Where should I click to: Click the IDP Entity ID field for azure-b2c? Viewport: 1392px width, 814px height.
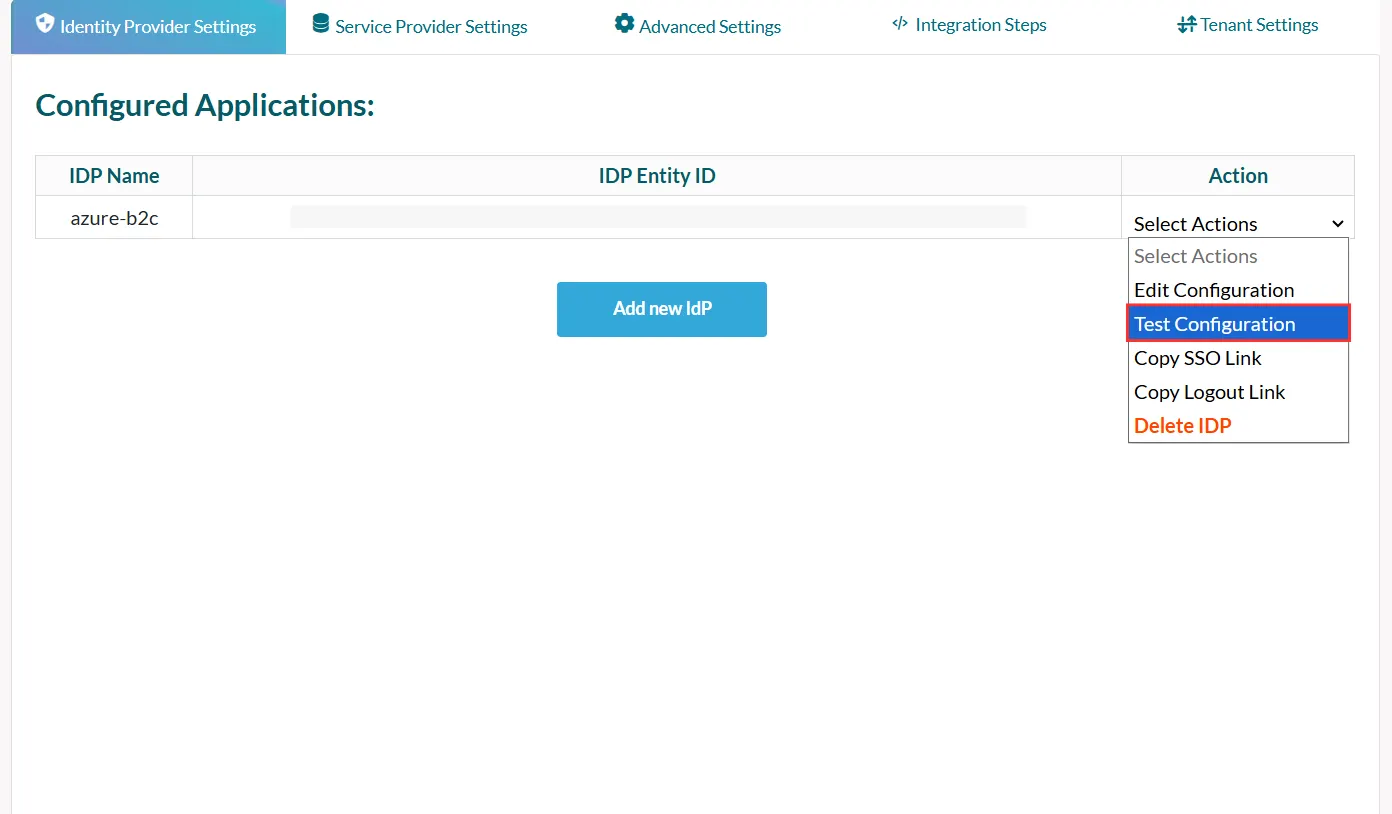[658, 217]
